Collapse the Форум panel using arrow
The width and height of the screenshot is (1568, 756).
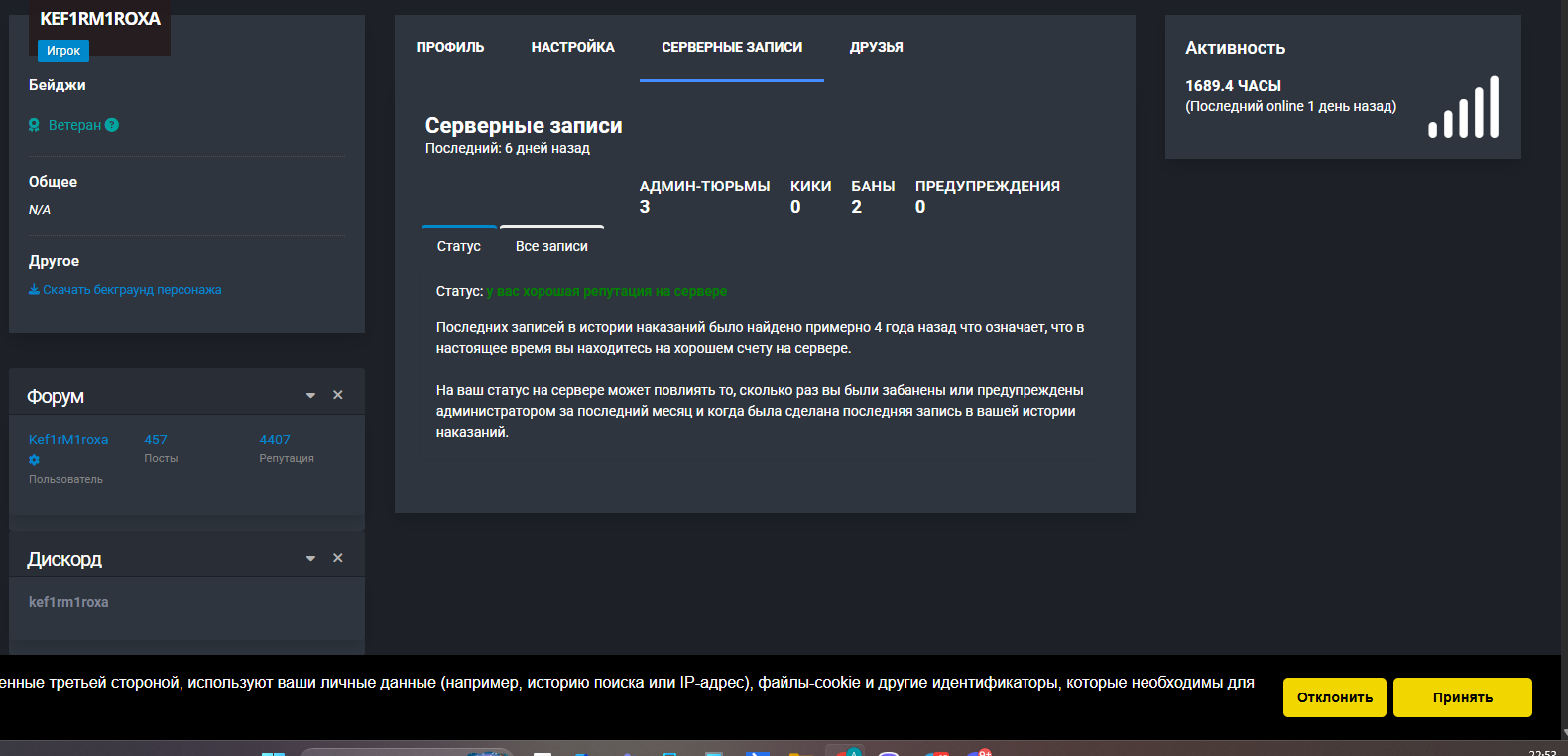310,395
